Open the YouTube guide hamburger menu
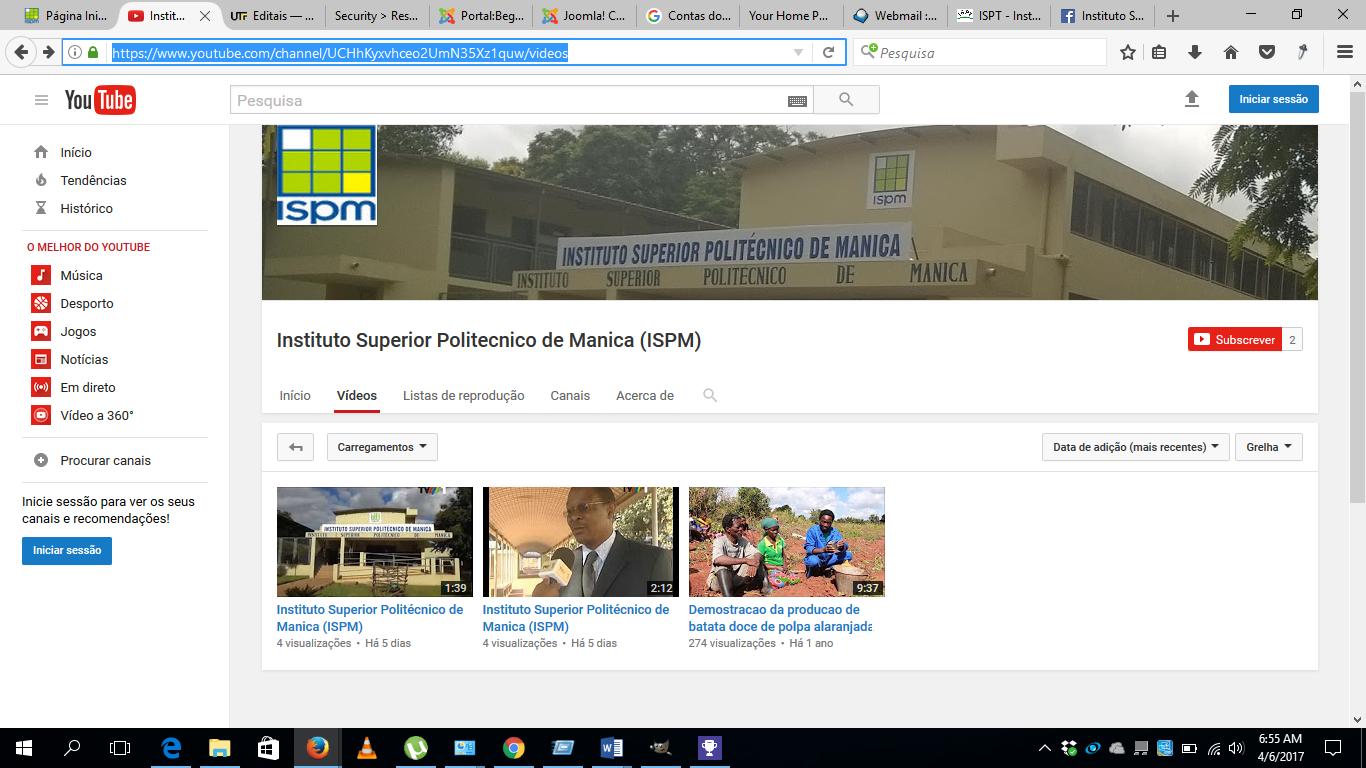 tap(41, 100)
